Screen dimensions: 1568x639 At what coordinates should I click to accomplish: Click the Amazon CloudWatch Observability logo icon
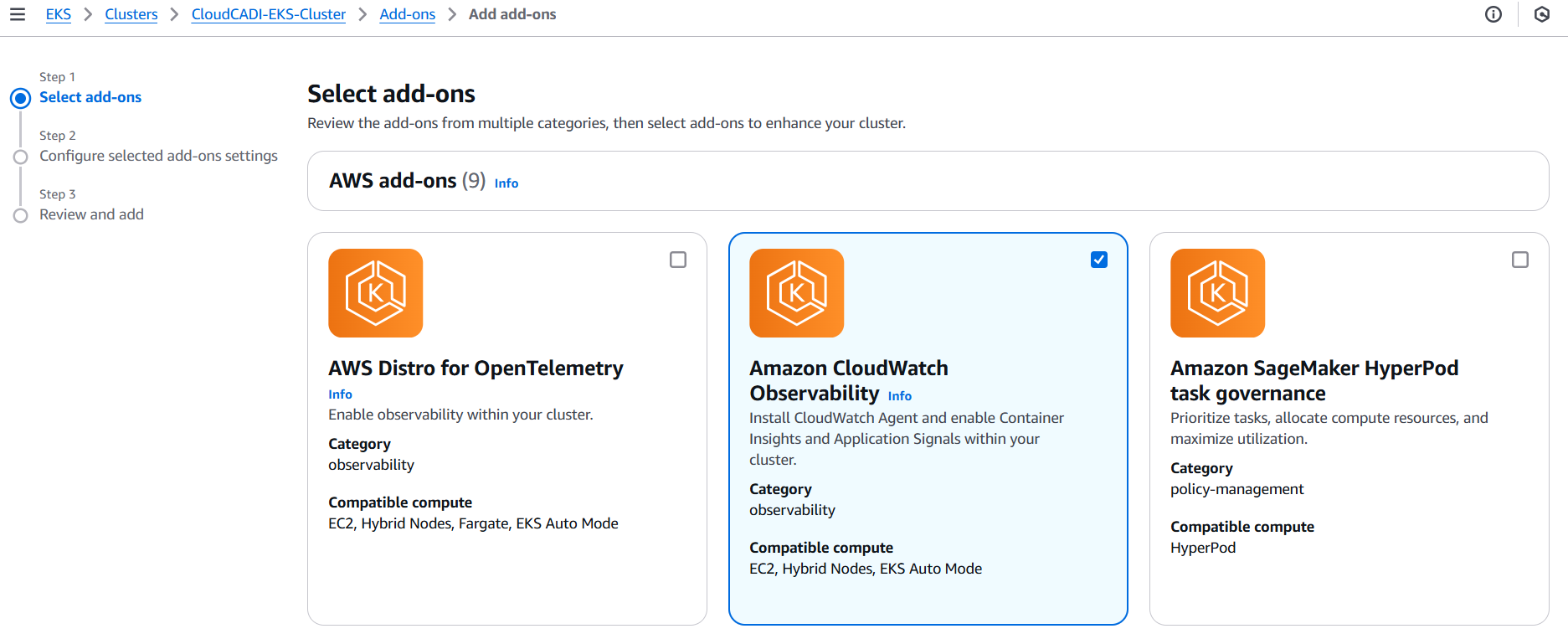[796, 293]
